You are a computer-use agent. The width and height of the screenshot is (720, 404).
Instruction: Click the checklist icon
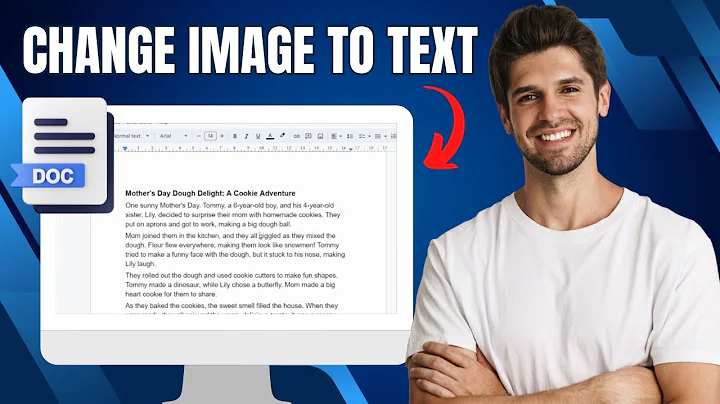(x=362, y=136)
